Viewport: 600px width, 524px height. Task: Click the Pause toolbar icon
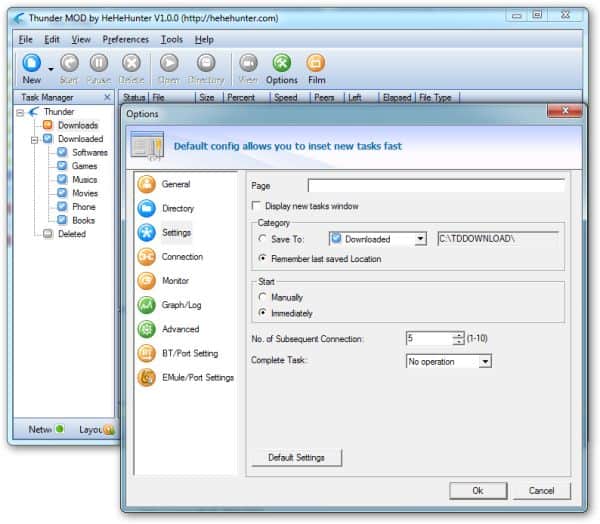99,63
